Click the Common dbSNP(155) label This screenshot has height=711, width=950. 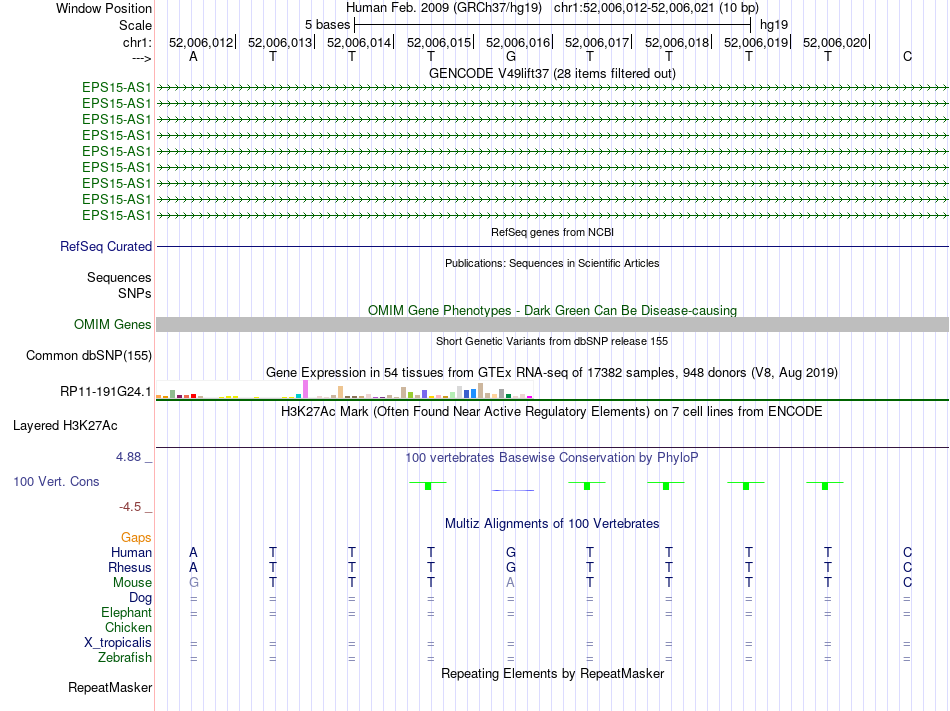(x=88, y=356)
